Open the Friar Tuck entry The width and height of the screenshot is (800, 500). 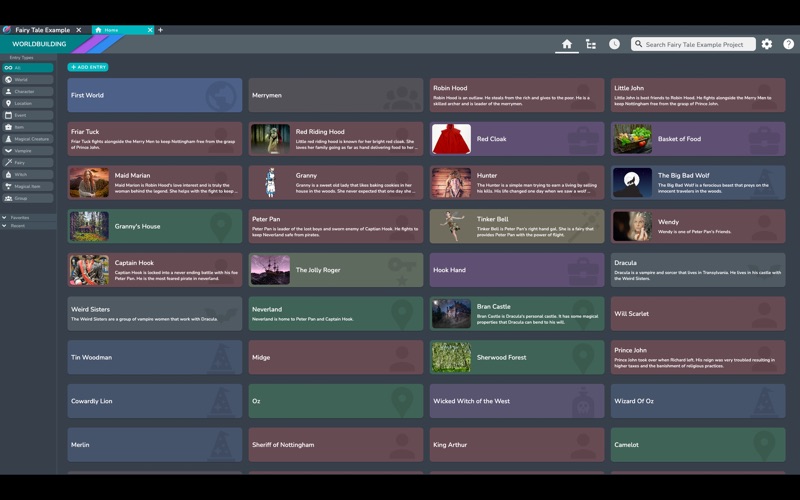(x=155, y=139)
